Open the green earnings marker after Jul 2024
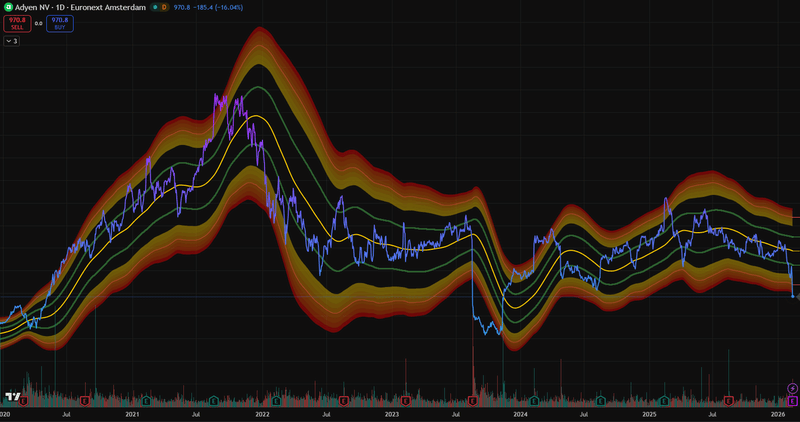This screenshot has width=800, height=422. [601, 401]
